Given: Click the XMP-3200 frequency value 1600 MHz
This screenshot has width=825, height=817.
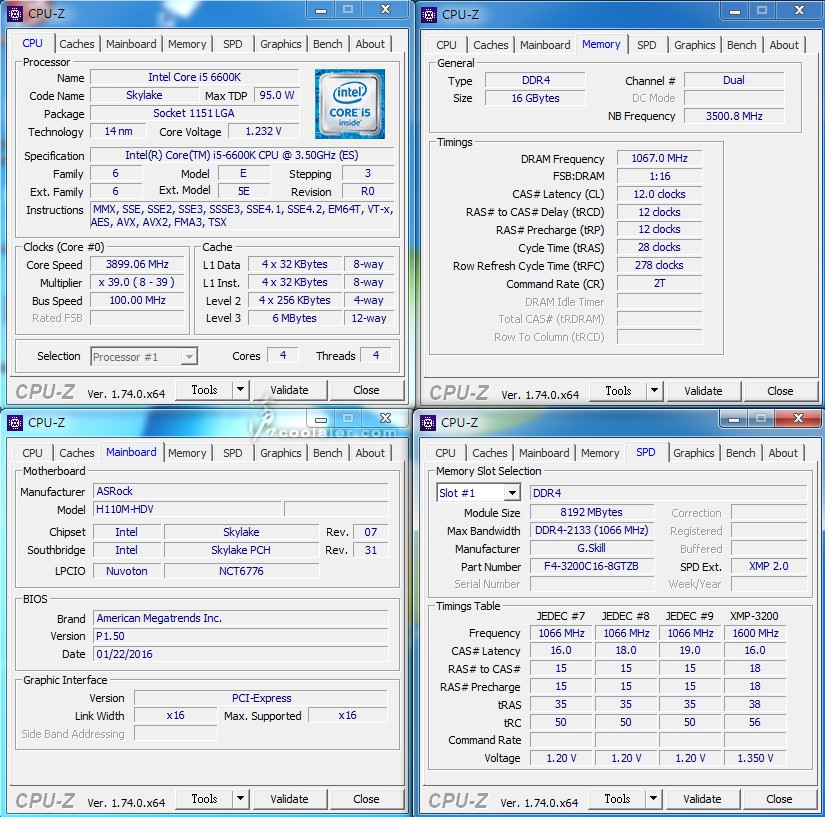Looking at the screenshot, I should point(755,633).
